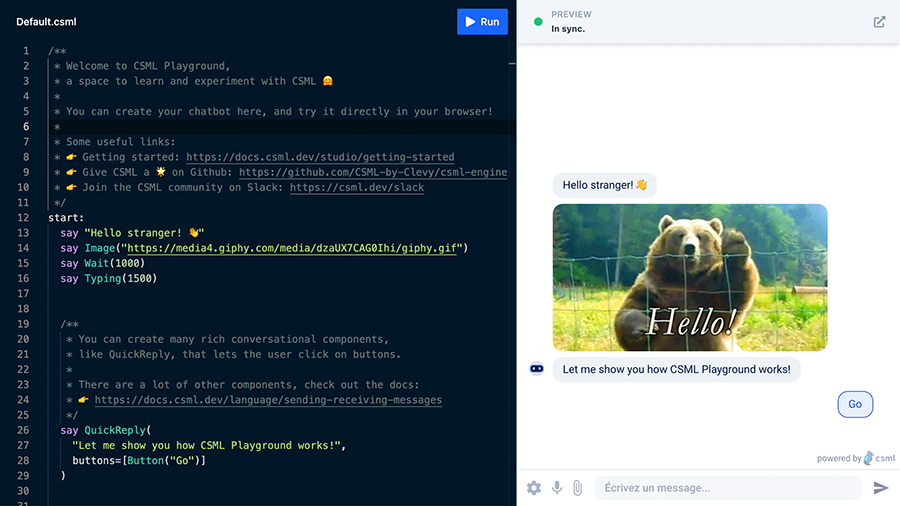This screenshot has height=506, width=900.
Task: Open the Github csml-engine link
Action: coord(373,172)
